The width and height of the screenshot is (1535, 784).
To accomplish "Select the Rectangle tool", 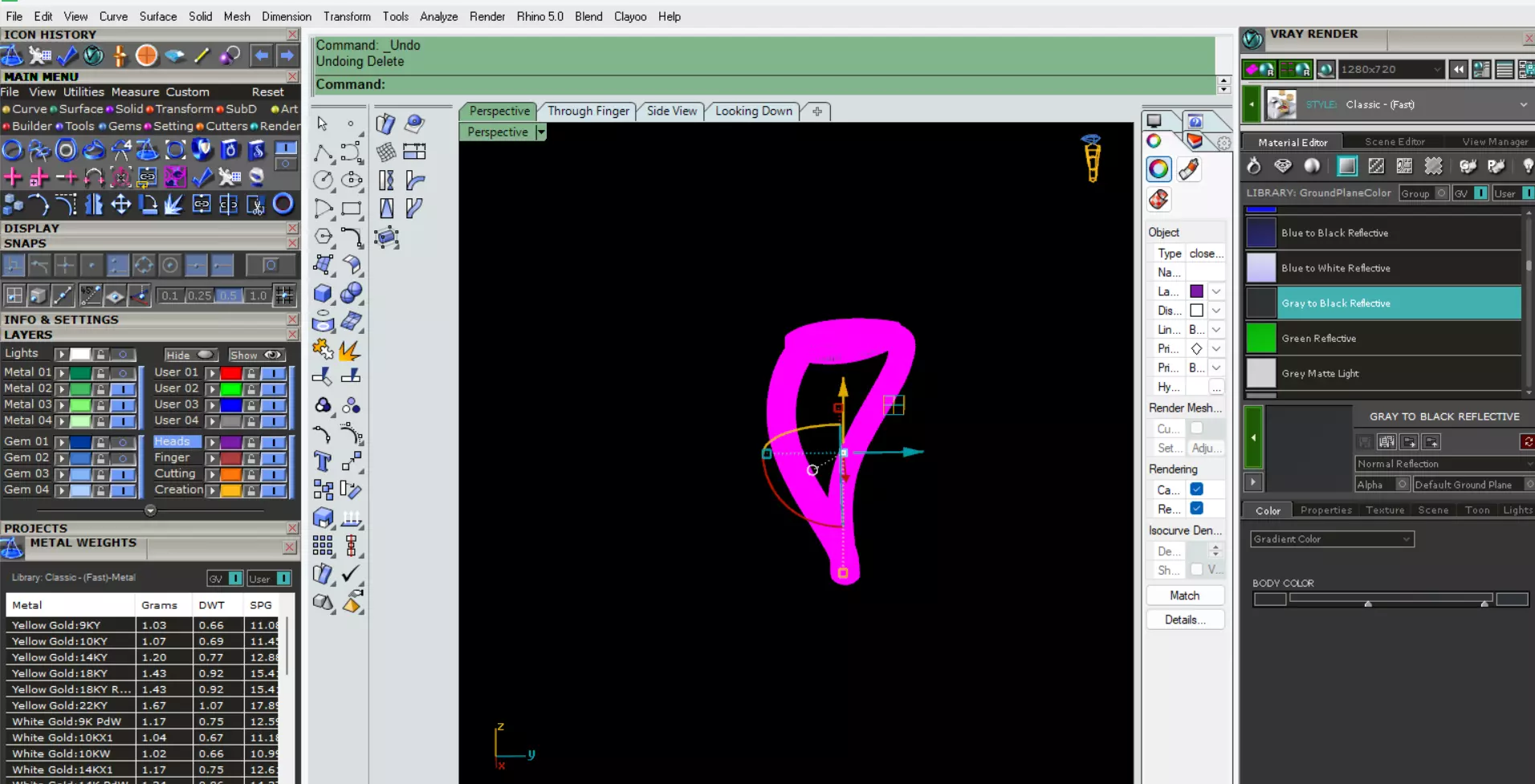I will [x=352, y=209].
